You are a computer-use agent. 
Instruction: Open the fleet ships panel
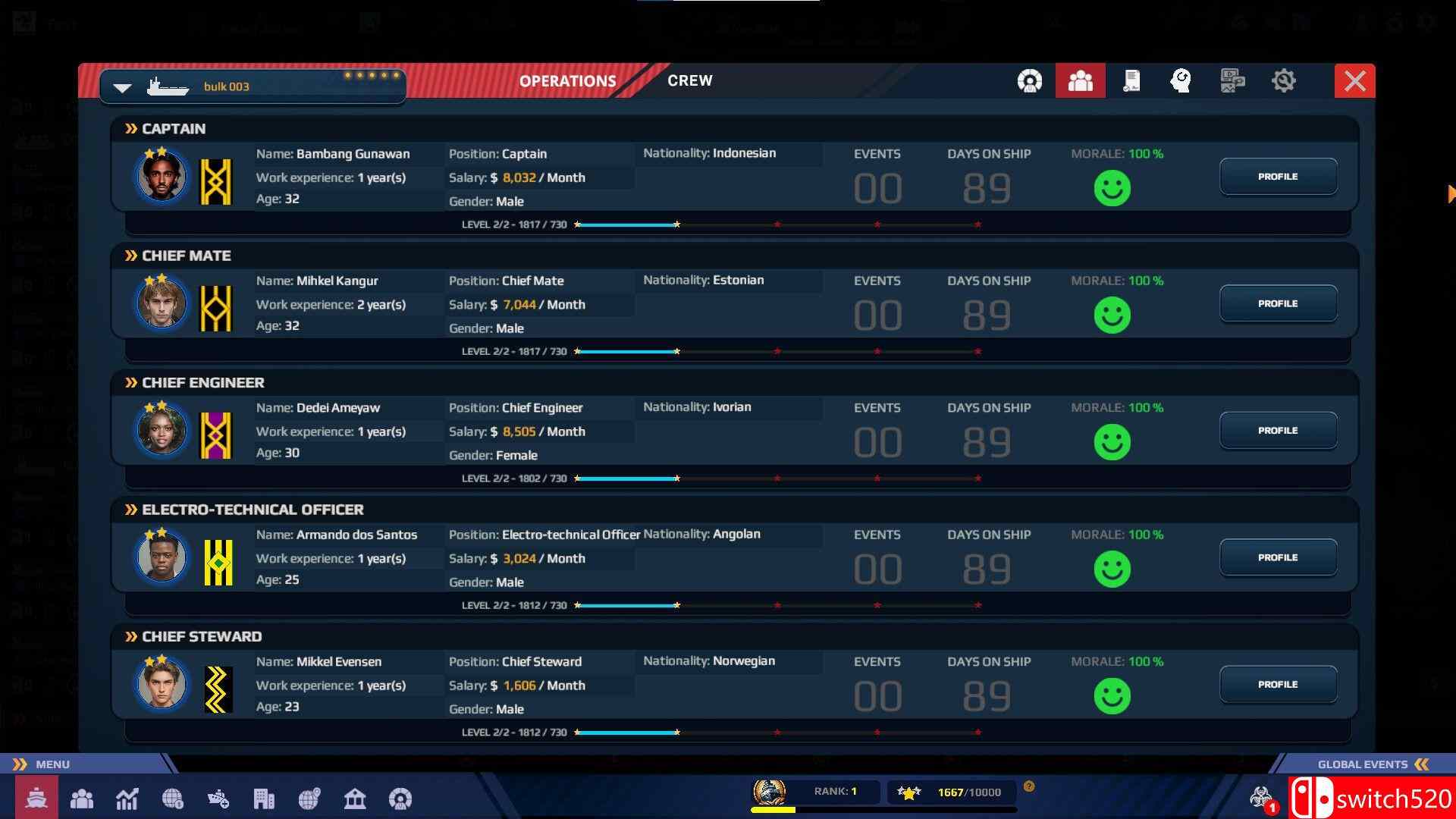point(36,799)
